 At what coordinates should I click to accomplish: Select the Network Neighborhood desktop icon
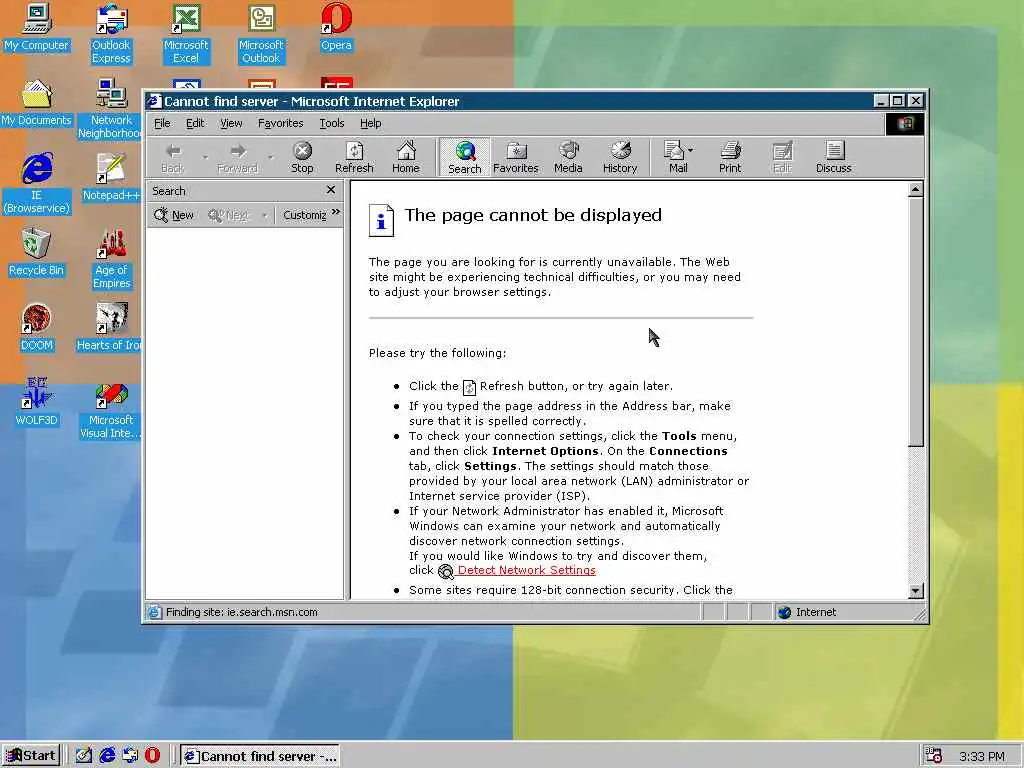coord(110,109)
